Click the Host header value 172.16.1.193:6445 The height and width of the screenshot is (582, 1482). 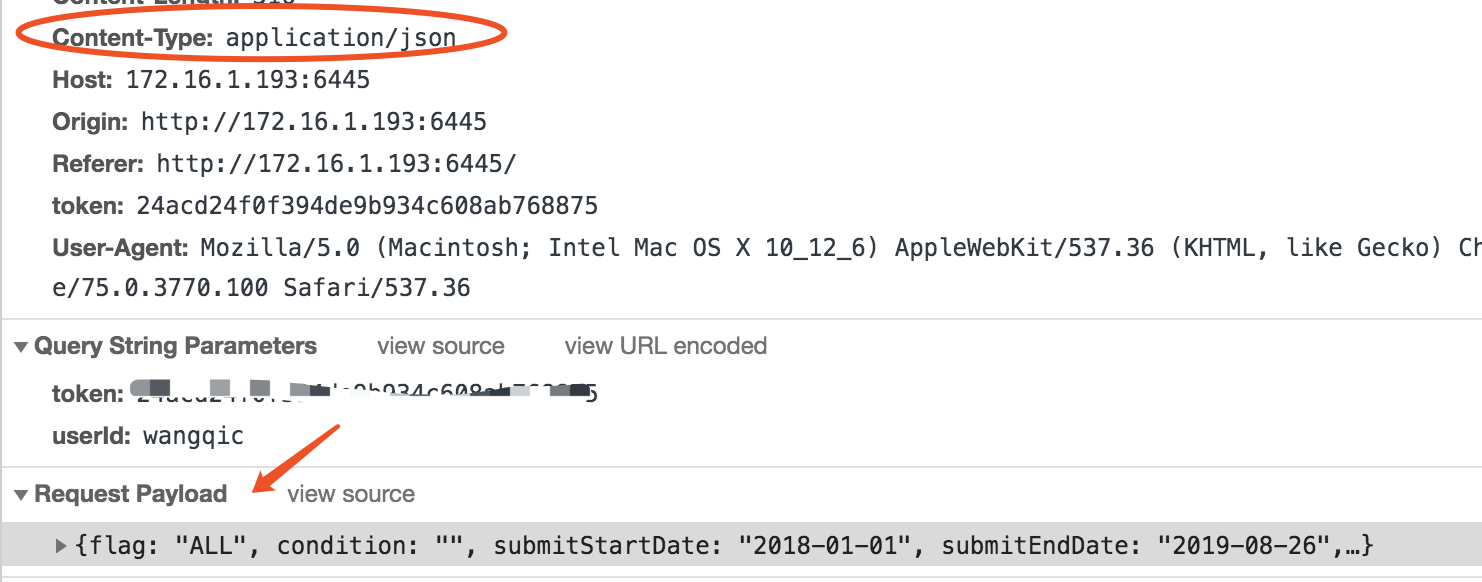(x=248, y=79)
